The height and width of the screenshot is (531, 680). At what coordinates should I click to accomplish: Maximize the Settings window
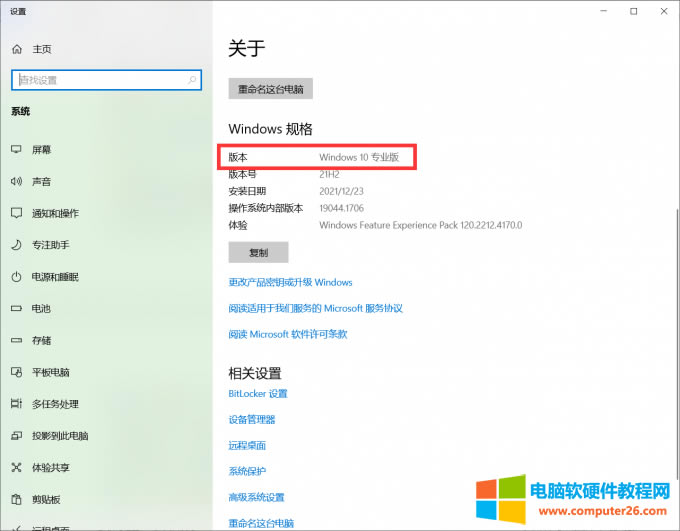click(x=634, y=11)
